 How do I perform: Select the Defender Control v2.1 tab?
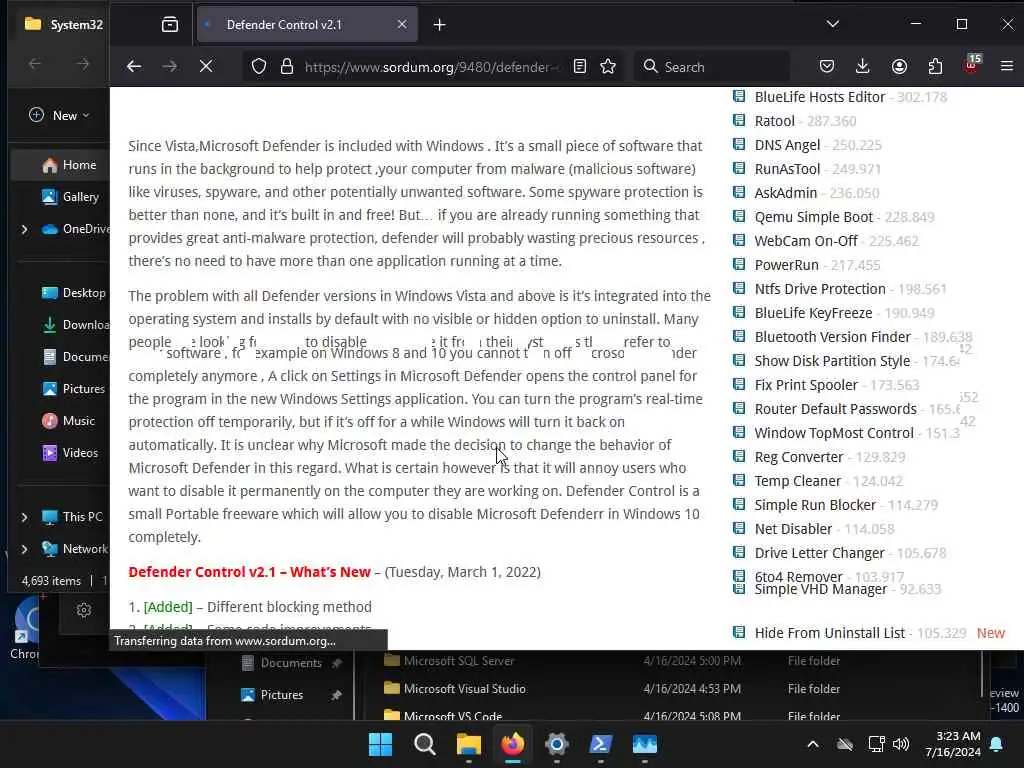pos(307,25)
